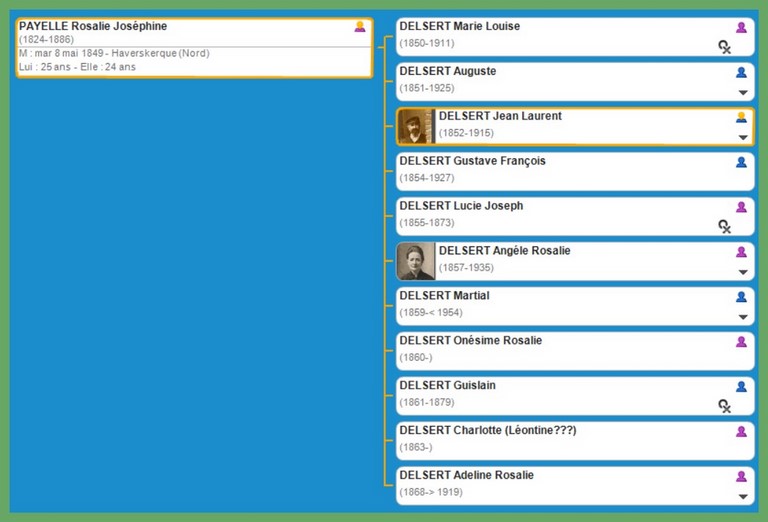Viewport: 768px width, 522px height.
Task: Expand the dropdown arrow on DELSERT Auguste
Action: click(x=742, y=92)
